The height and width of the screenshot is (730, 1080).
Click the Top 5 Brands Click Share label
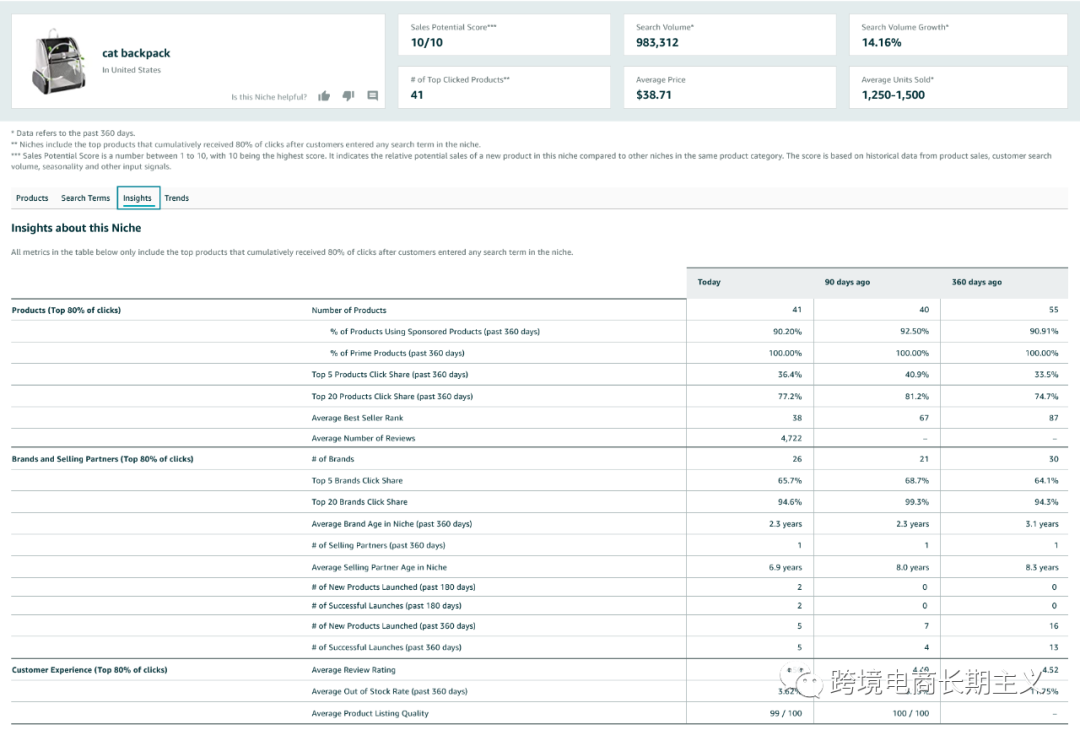click(x=357, y=480)
